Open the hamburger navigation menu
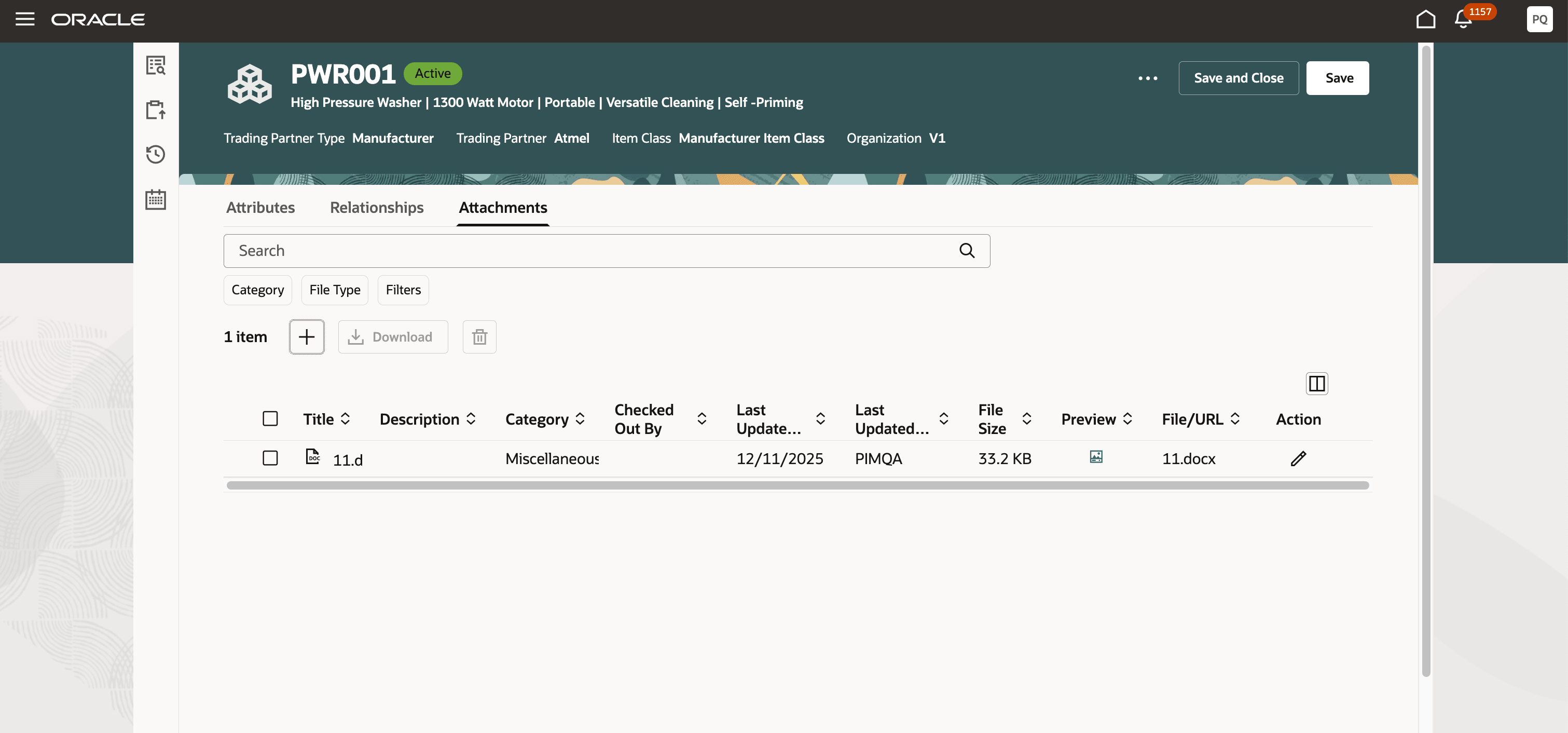Image resolution: width=1568 pixels, height=733 pixels. (24, 20)
